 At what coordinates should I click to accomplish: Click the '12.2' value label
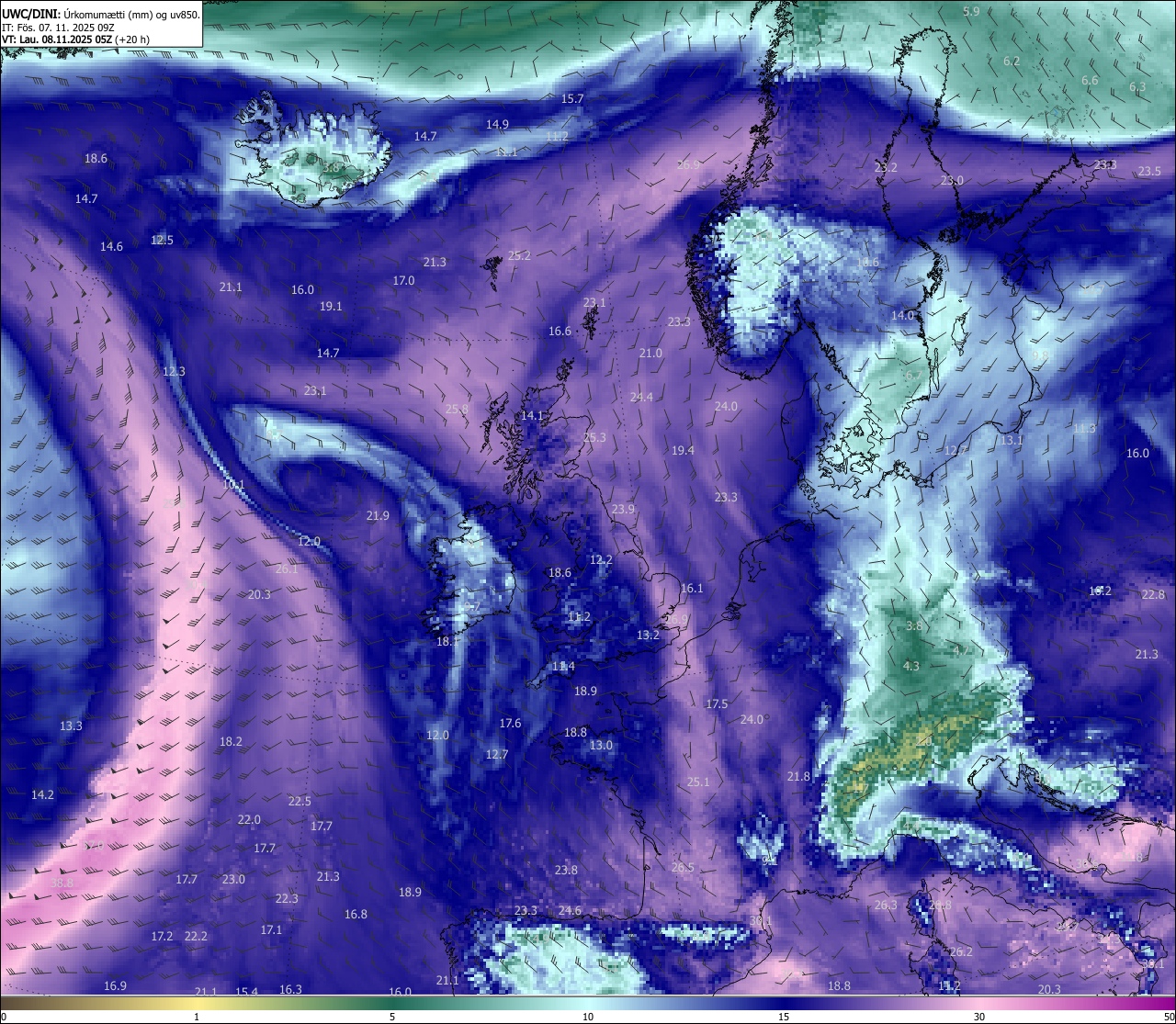point(601,559)
